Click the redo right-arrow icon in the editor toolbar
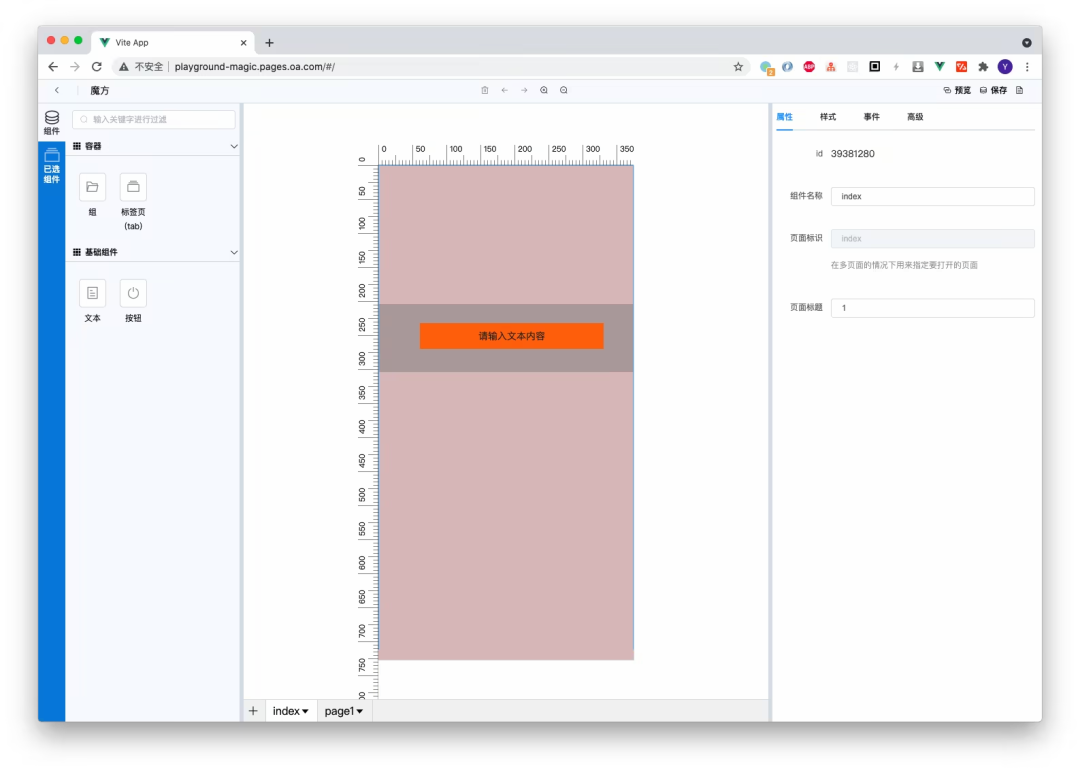The width and height of the screenshot is (1080, 772). coord(524,90)
